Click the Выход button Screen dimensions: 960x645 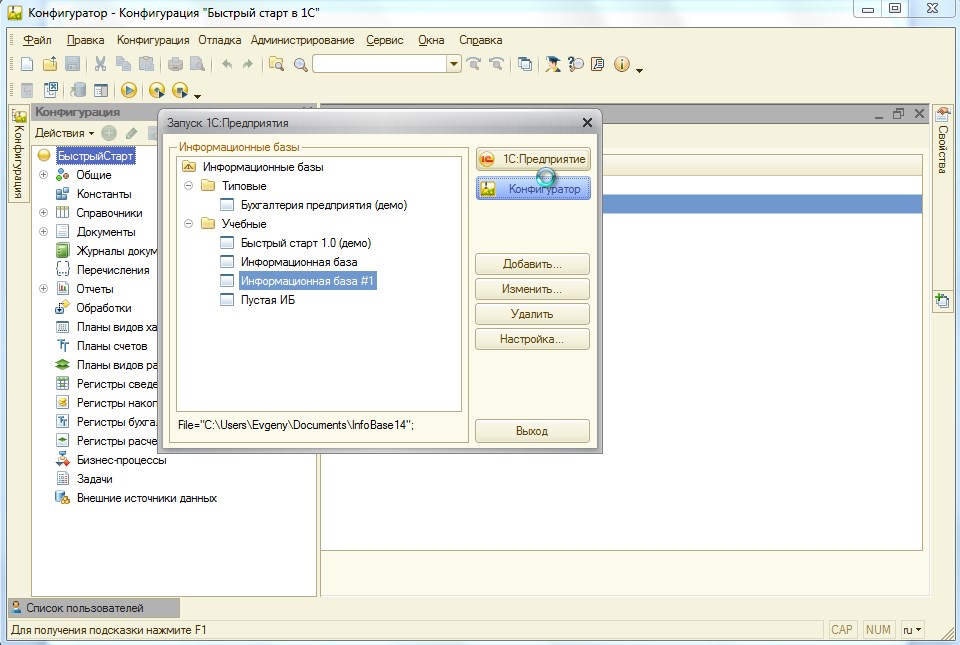point(533,431)
